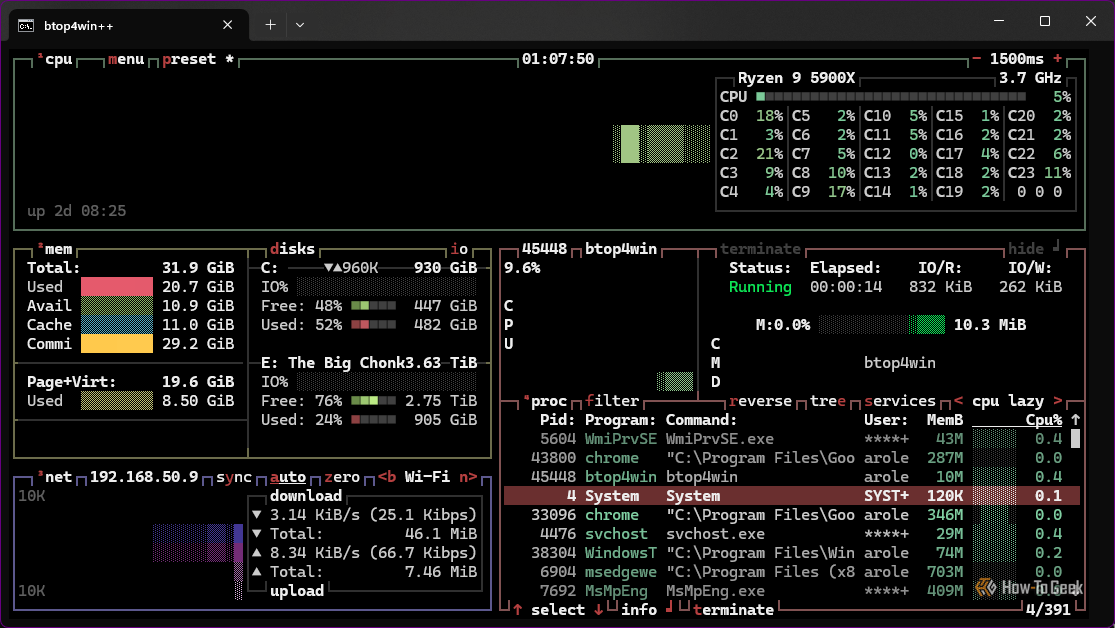Click the C: drive Free percentage meter
This screenshot has height=628, width=1115.
(x=373, y=306)
